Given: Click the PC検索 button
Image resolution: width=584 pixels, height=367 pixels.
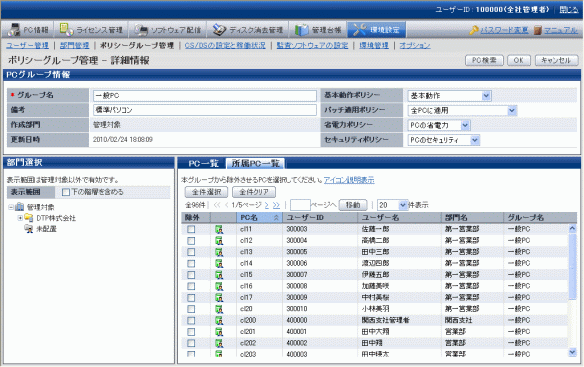Looking at the screenshot, I should point(484,60).
